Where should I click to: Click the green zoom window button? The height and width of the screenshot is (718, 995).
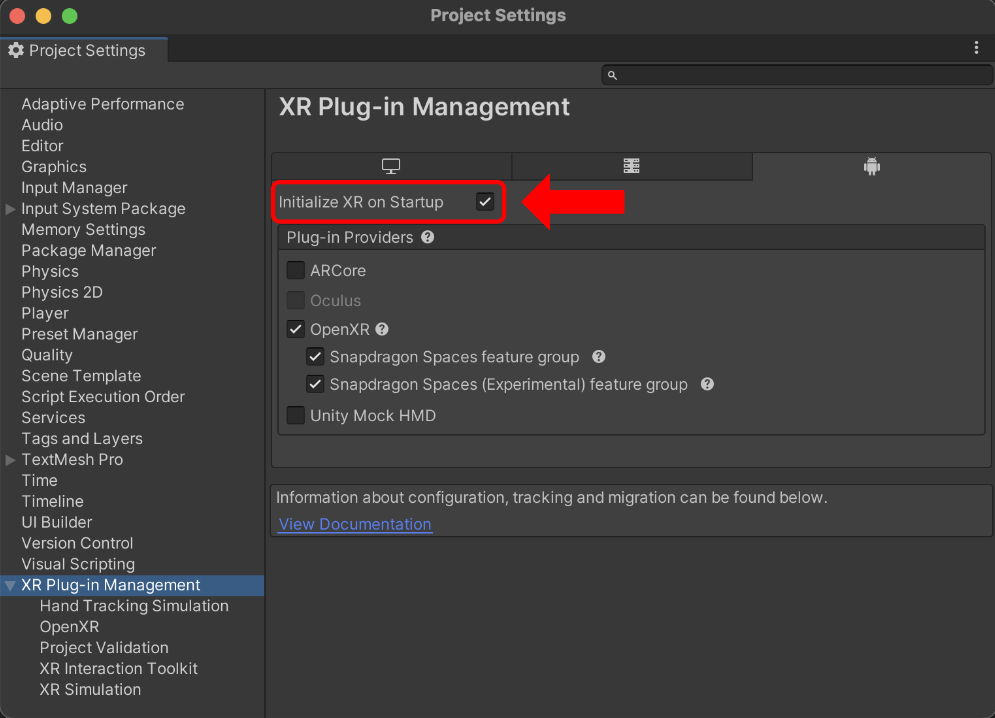[x=70, y=16]
